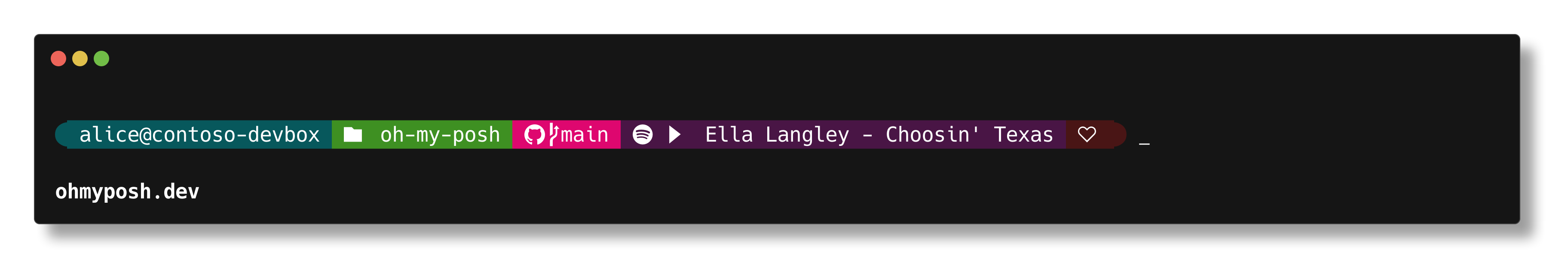
Task: Click the heart outline icon
Action: tap(1087, 134)
